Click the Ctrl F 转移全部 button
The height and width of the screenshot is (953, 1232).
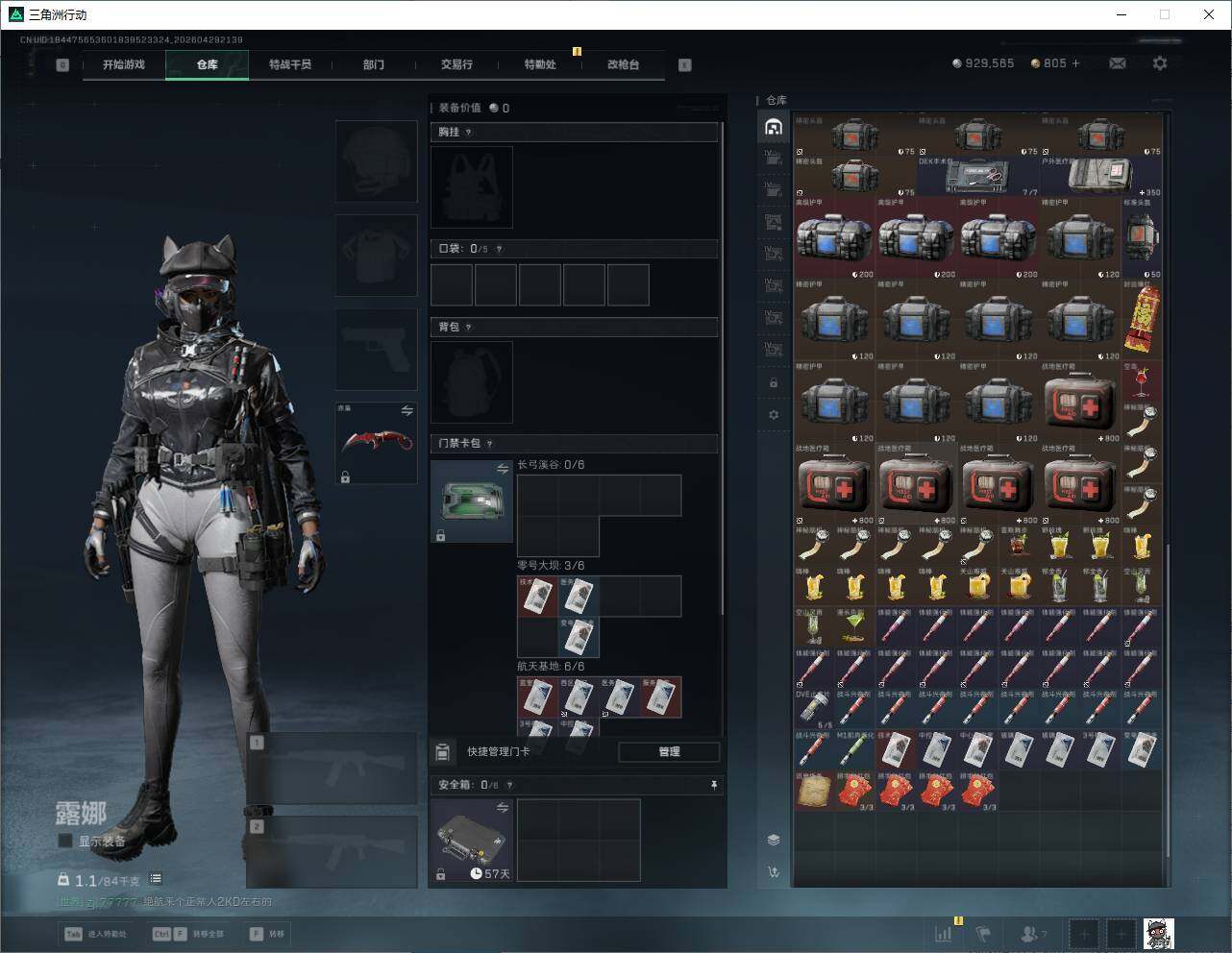point(188,934)
